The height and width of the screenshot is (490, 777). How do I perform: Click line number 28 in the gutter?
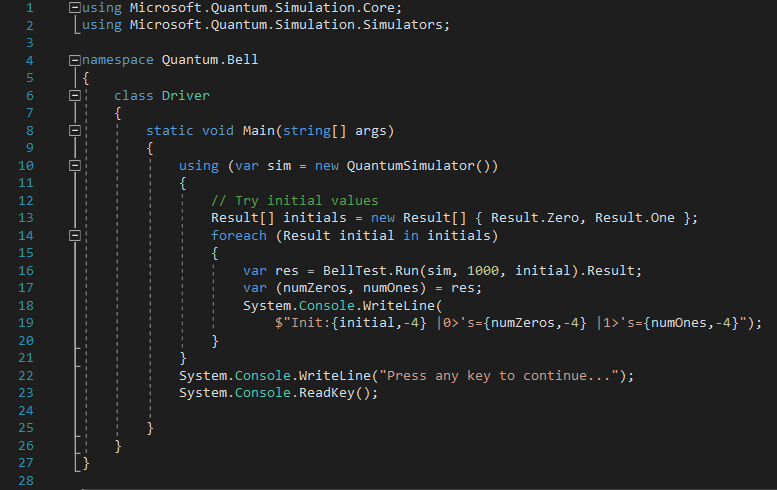(26, 481)
